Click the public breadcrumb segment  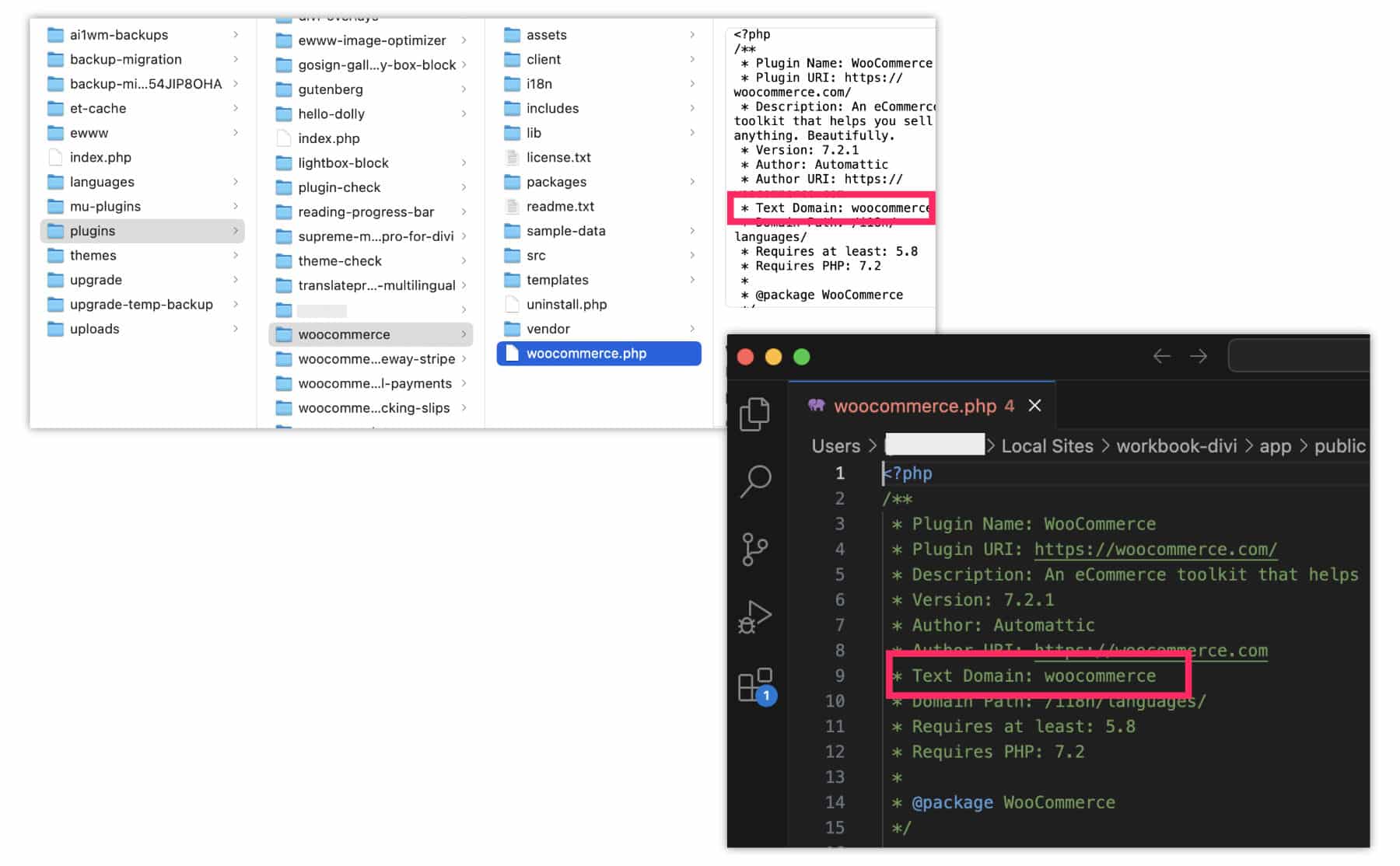[1339, 445]
